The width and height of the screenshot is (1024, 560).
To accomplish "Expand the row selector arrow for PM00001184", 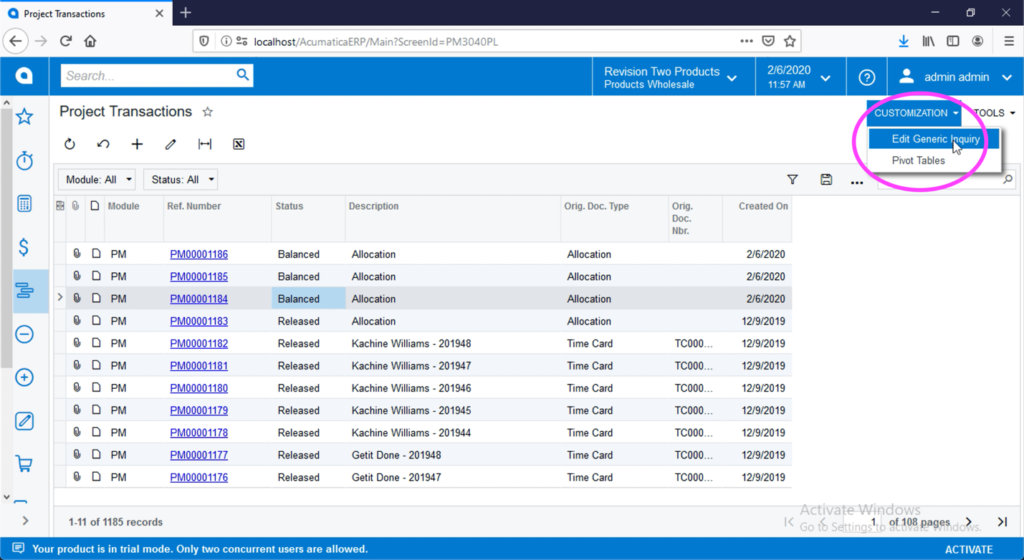I will pos(60,298).
